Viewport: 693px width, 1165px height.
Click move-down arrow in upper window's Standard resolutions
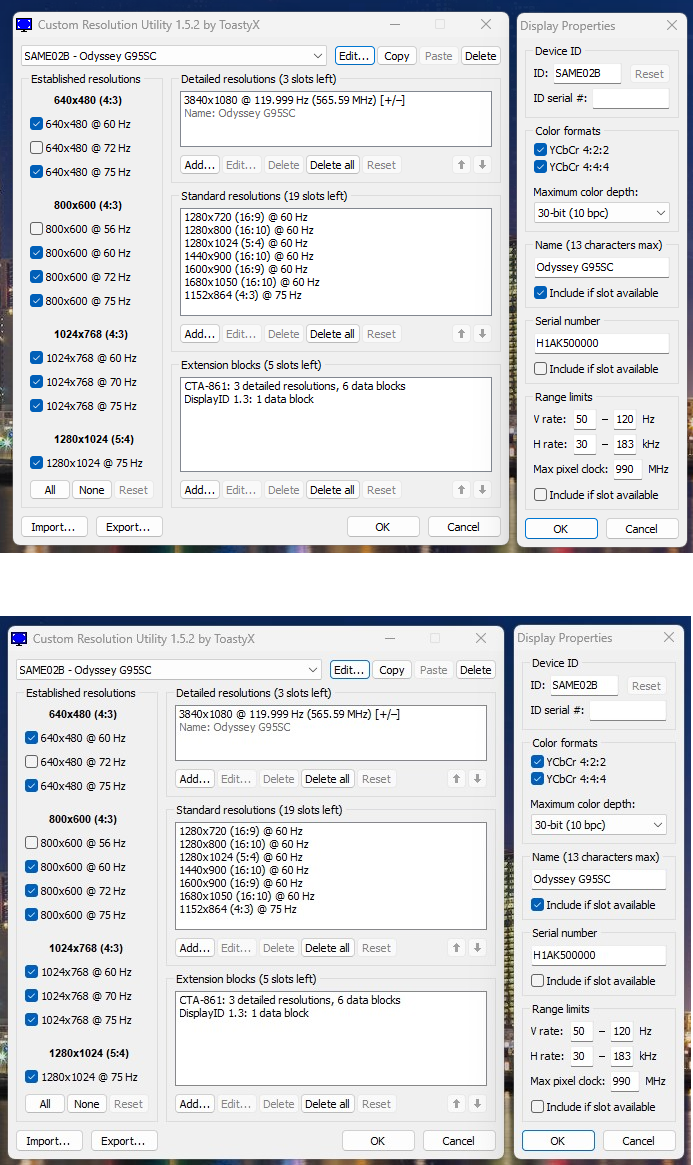[482, 334]
